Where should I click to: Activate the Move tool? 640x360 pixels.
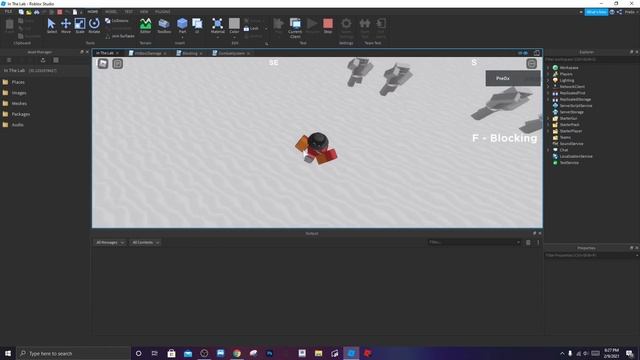(66, 25)
